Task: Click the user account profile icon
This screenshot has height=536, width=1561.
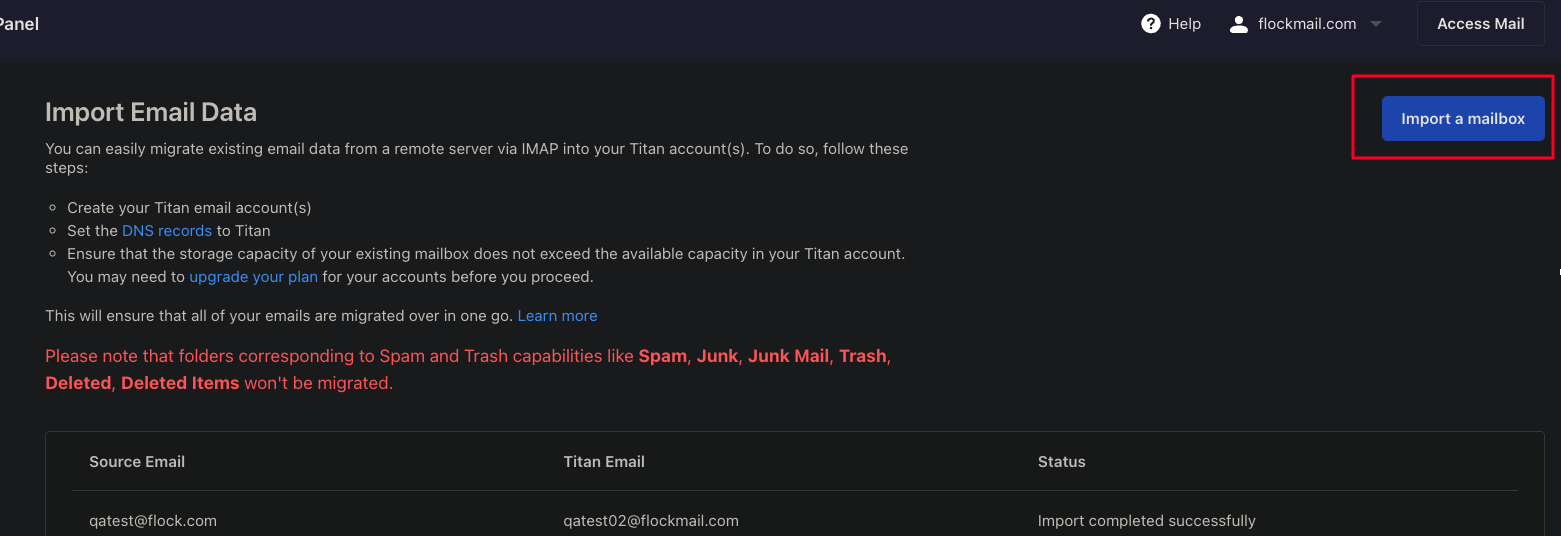Action: 1238,24
